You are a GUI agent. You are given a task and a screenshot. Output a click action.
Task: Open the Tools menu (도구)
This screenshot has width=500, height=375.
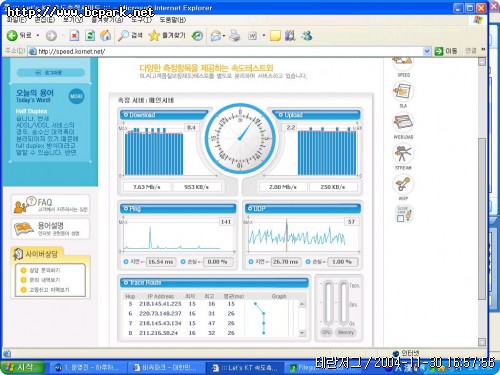point(141,20)
